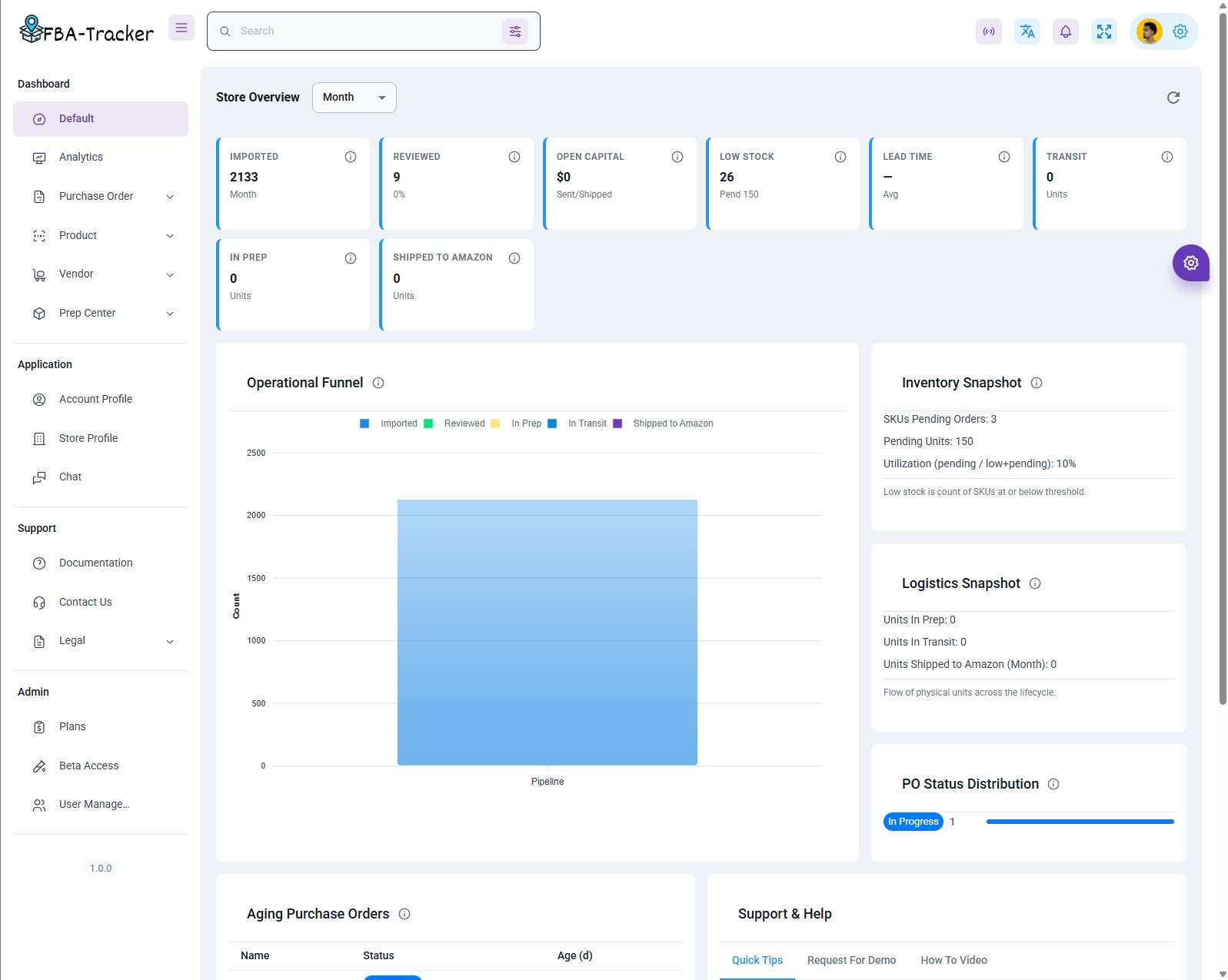Screen dimensions: 1228x980
Task: Show info for the Transit card
Action: tap(1167, 157)
